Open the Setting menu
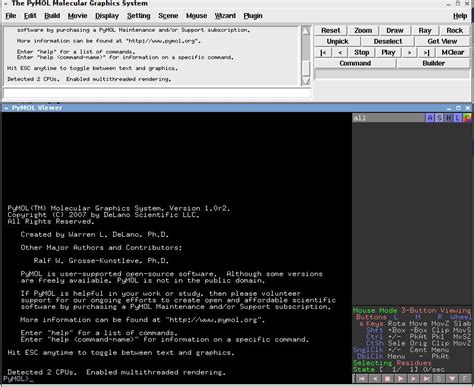 click(138, 16)
